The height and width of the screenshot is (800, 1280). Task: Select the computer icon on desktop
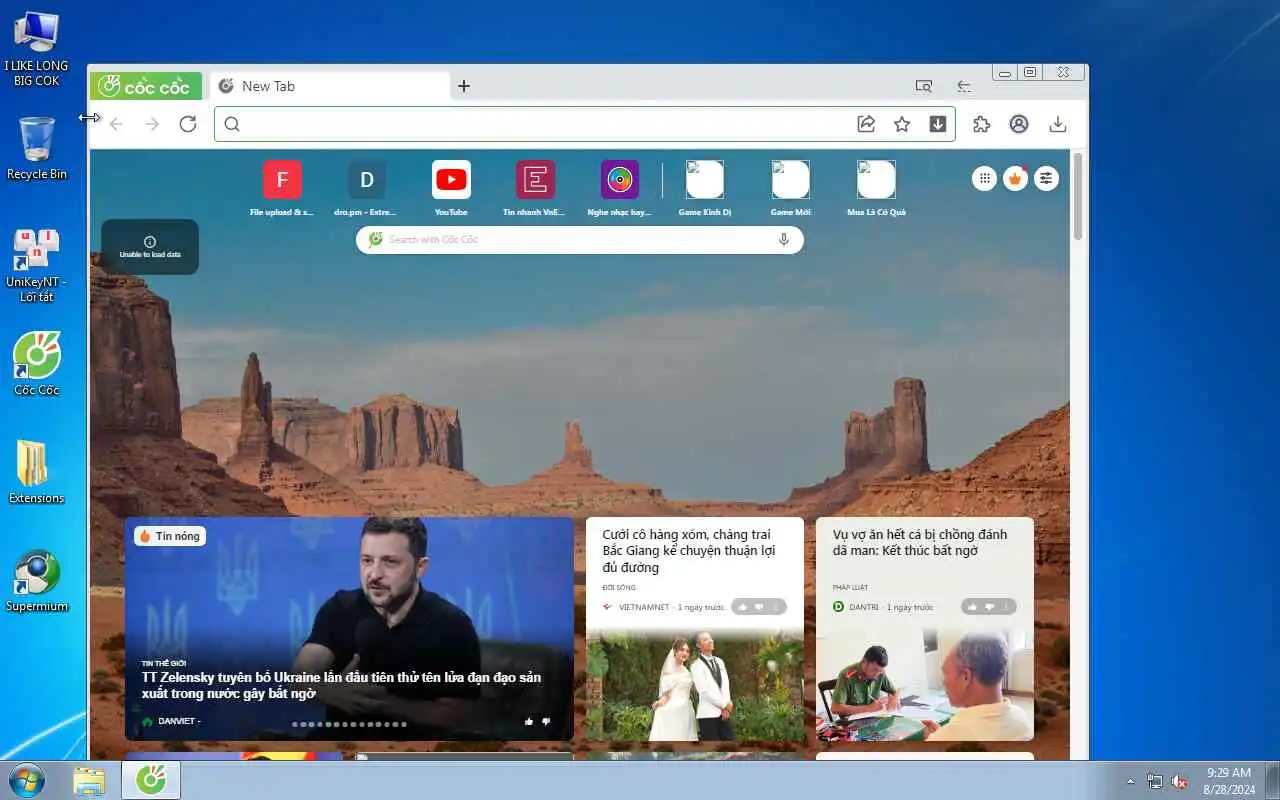point(37,48)
